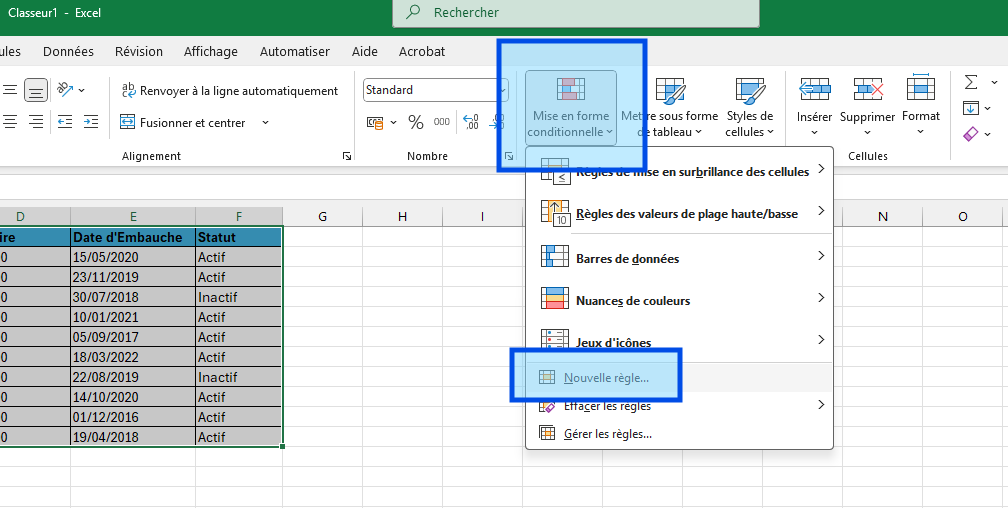Toggle Renvoyer à la ligne automatiquement
This screenshot has width=1008, height=508.
230,91
